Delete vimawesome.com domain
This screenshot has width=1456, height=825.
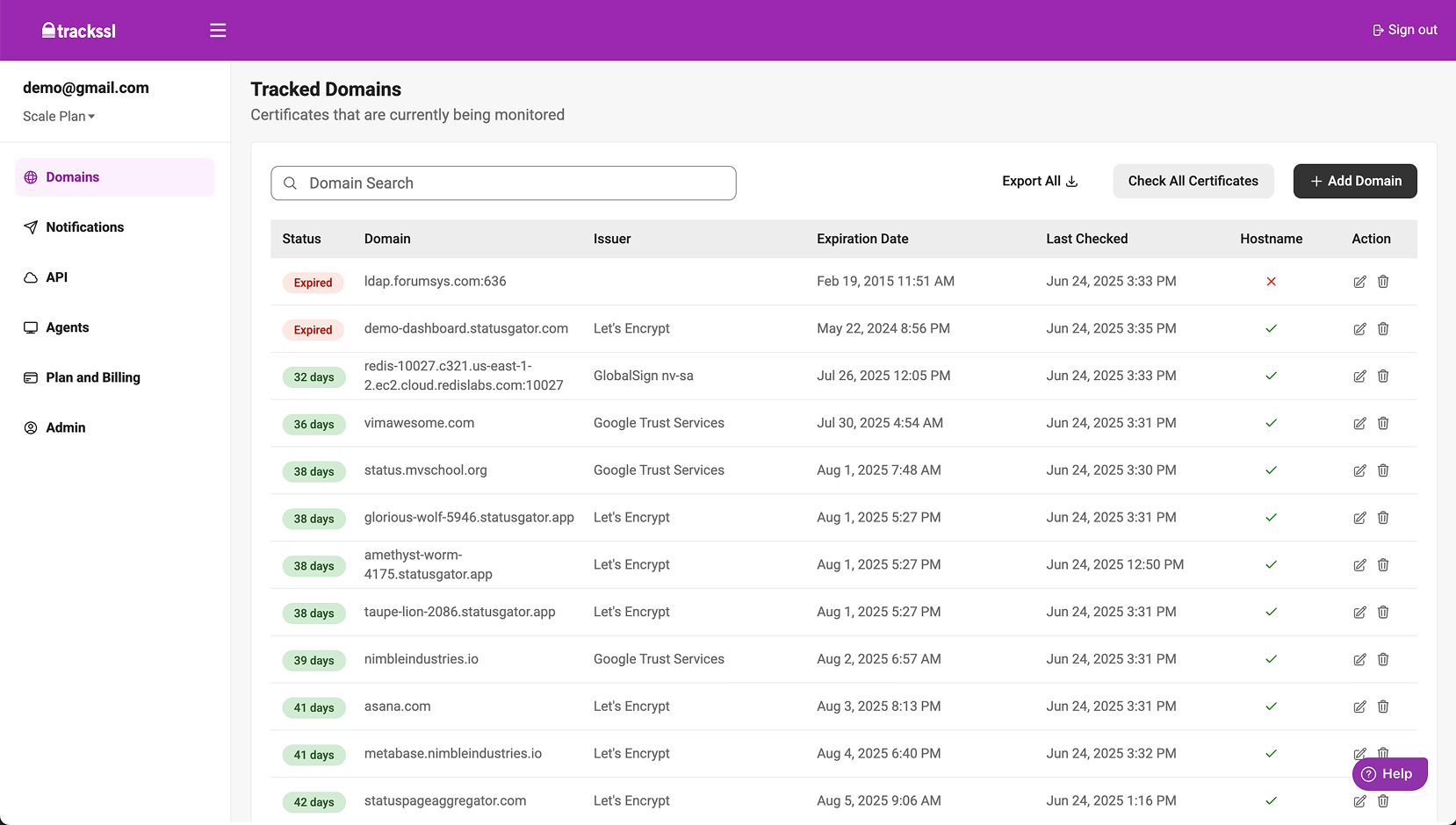coord(1383,424)
